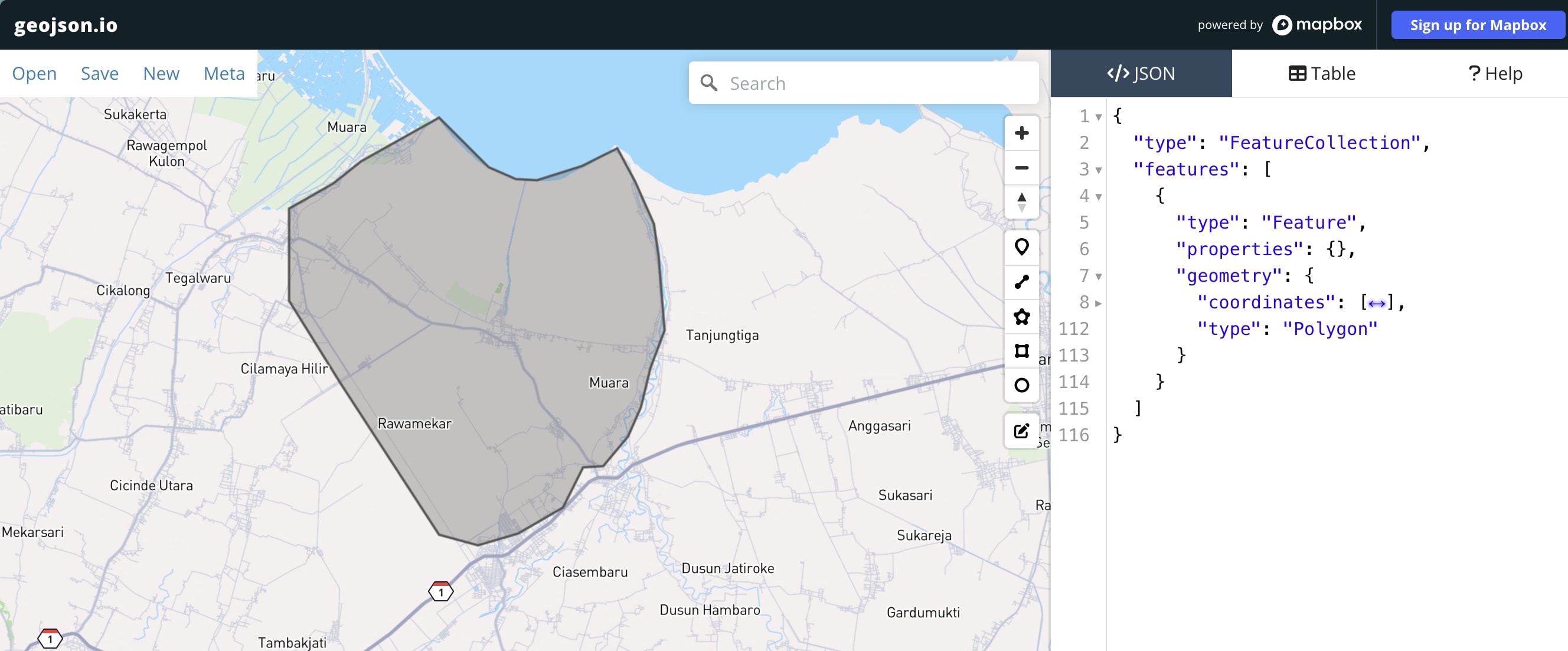Open the Save menu

[x=99, y=73]
